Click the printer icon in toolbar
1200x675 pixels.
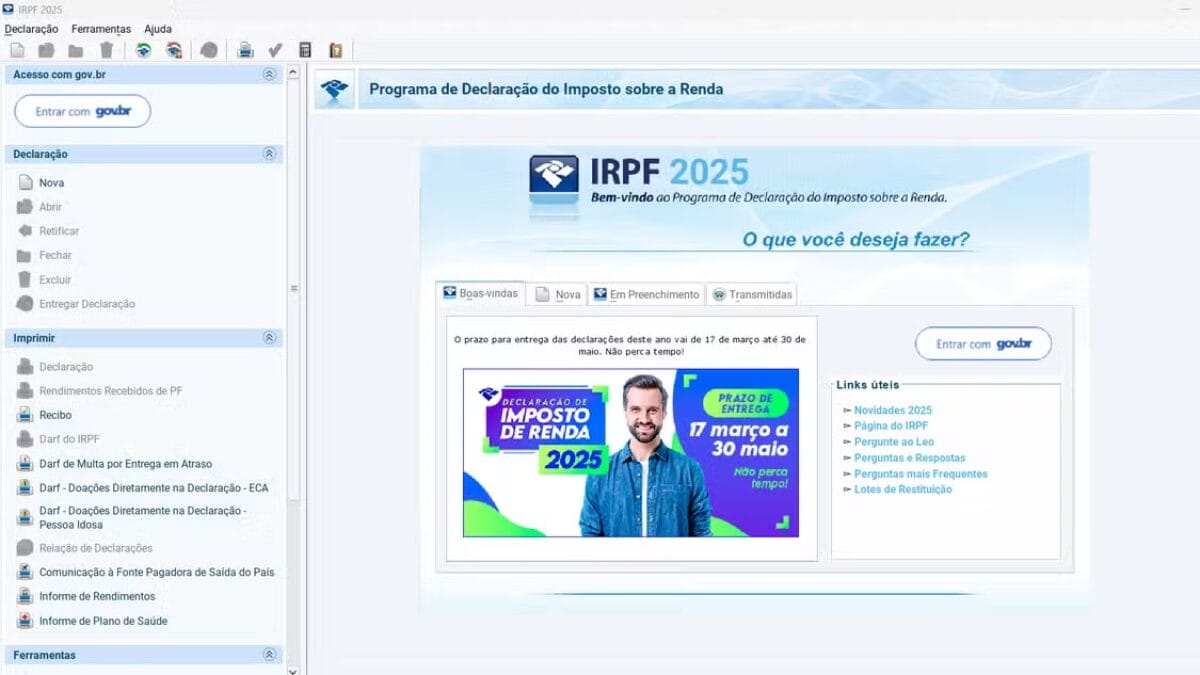pyautogui.click(x=245, y=50)
